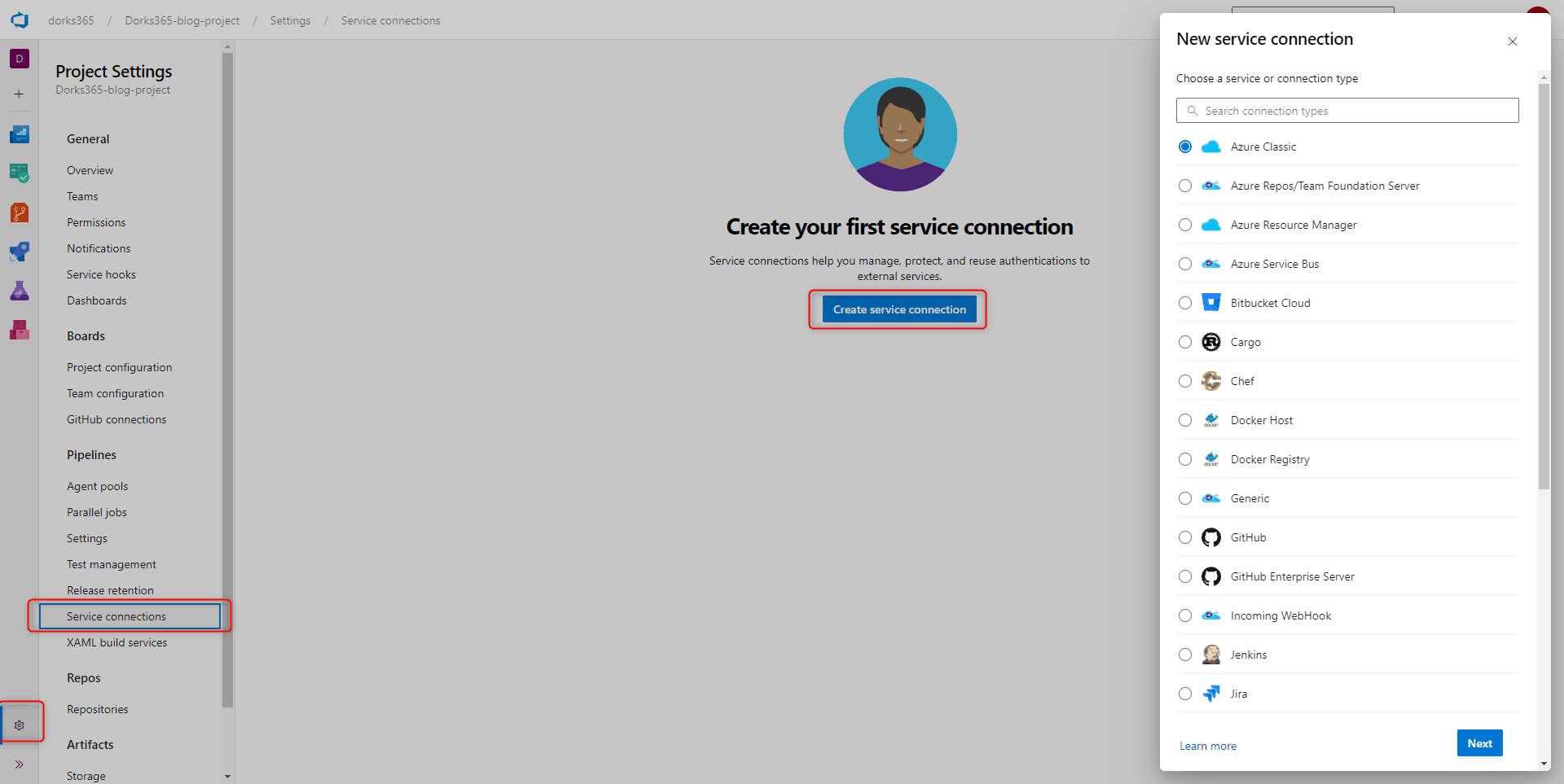The image size is (1564, 784).
Task: Click the connection panel scrollbar thumb
Action: pos(1544,286)
